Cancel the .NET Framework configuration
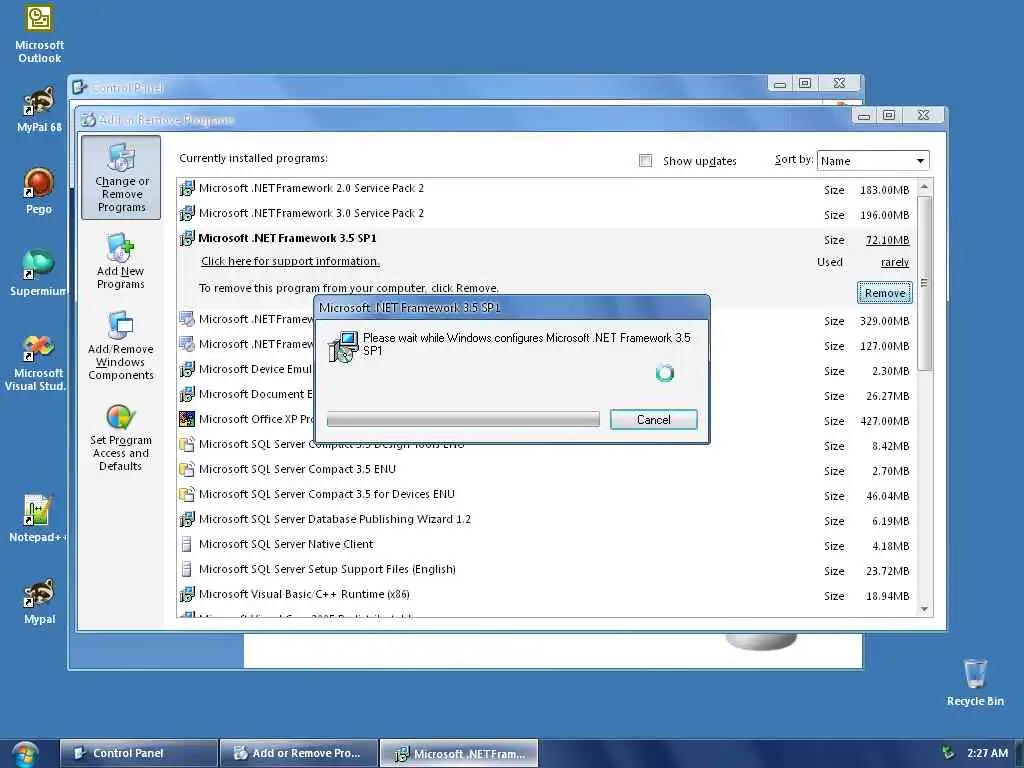 point(653,419)
